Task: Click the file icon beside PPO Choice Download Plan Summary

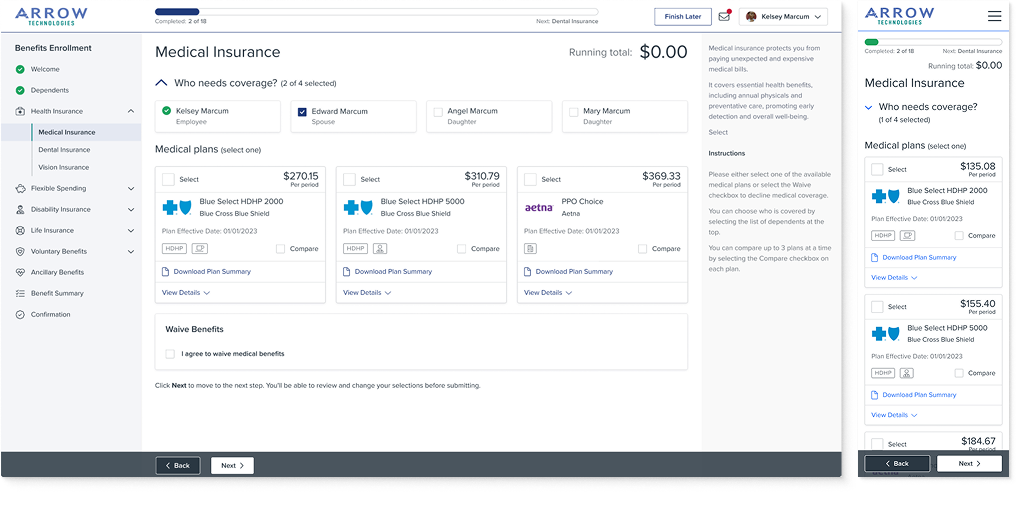Action: tap(528, 271)
